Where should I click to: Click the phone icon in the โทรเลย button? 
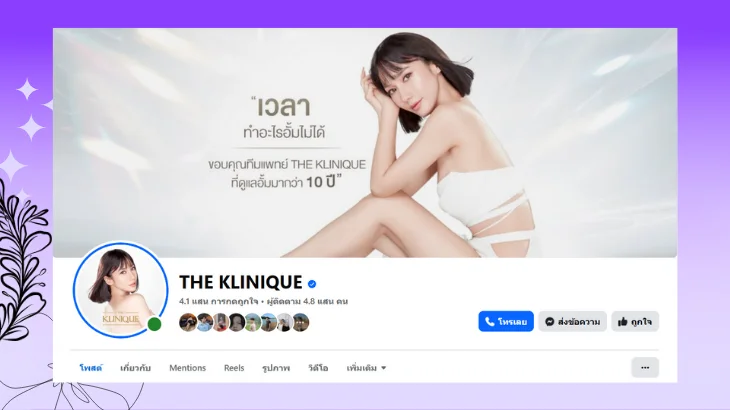(x=489, y=322)
